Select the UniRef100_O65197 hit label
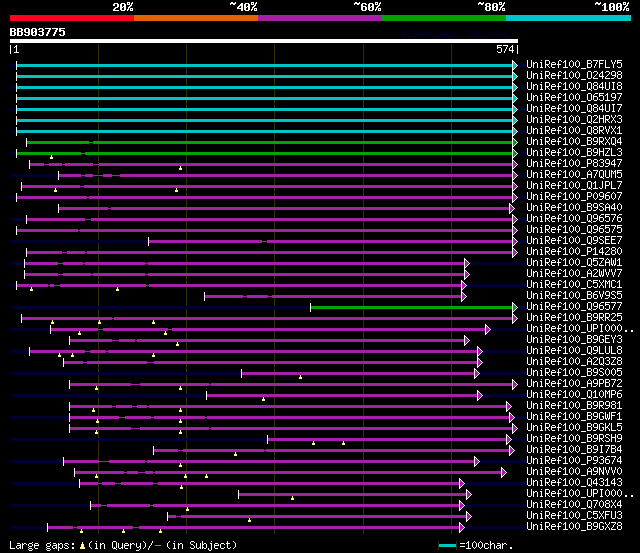The image size is (640, 553). coord(574,97)
